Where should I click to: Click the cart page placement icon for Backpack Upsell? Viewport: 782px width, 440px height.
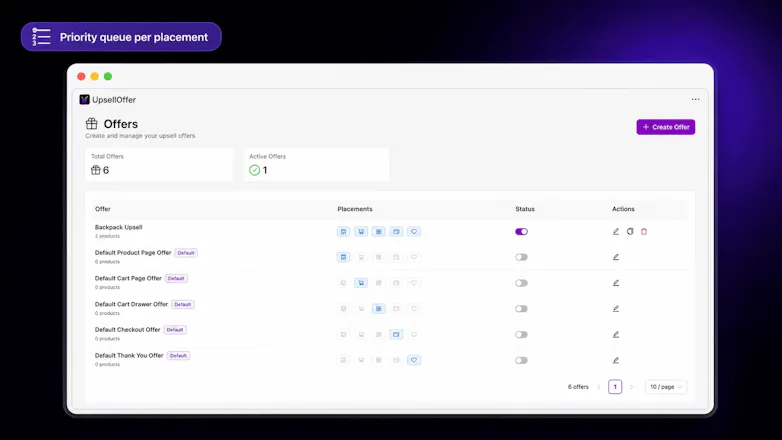(361, 231)
